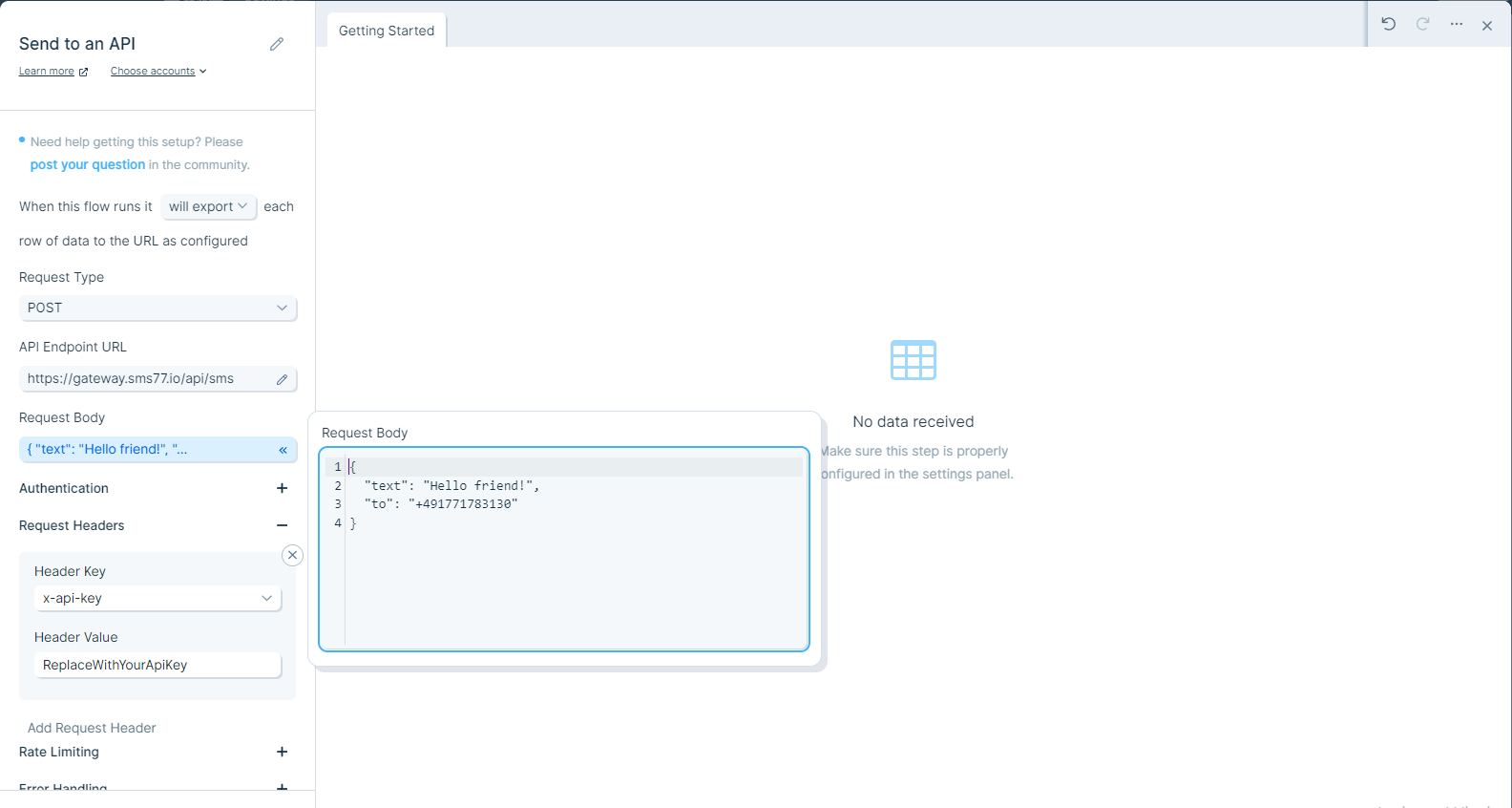Click the edit pencil in API Endpoint URL
1512x808 pixels.
(283, 379)
